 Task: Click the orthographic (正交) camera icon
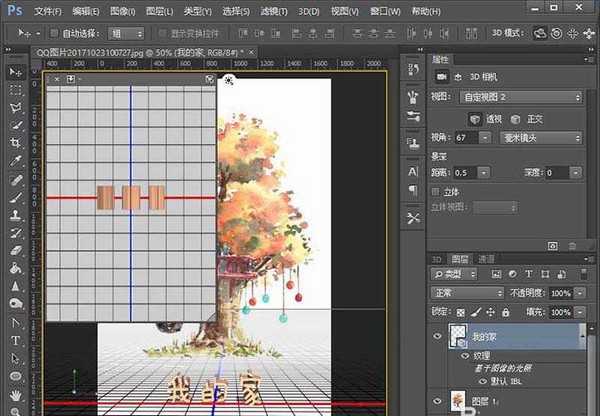pos(517,118)
